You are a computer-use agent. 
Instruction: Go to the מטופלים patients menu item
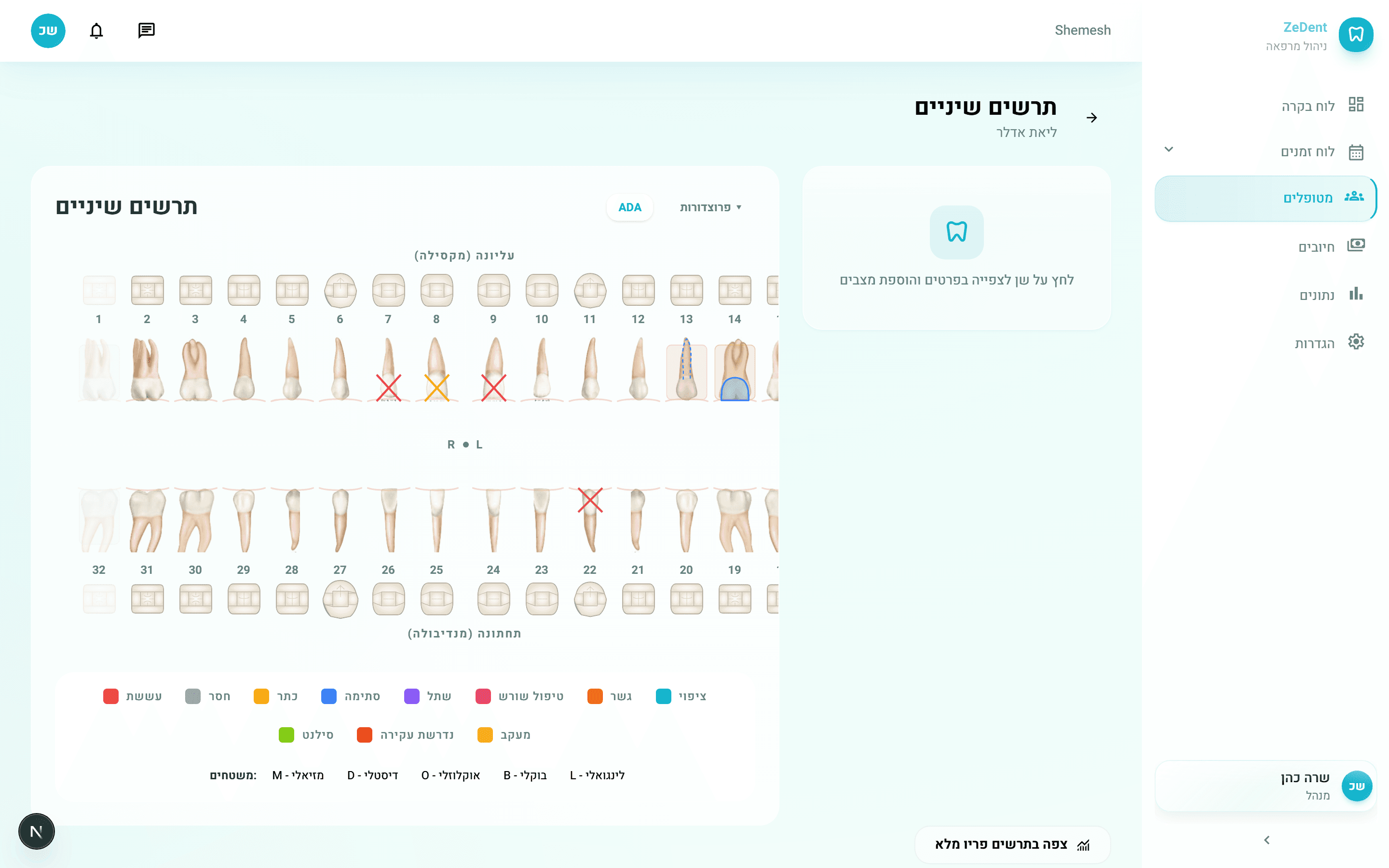(x=1307, y=198)
